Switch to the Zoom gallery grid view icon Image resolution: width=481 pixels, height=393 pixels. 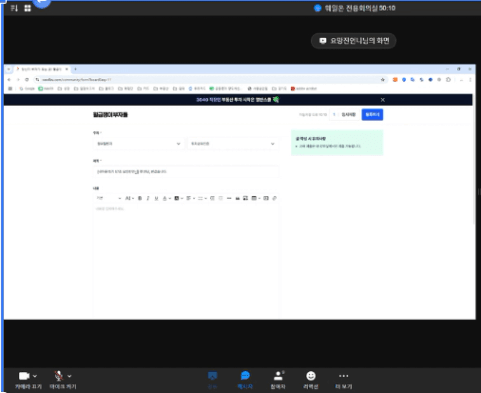coord(28,8)
